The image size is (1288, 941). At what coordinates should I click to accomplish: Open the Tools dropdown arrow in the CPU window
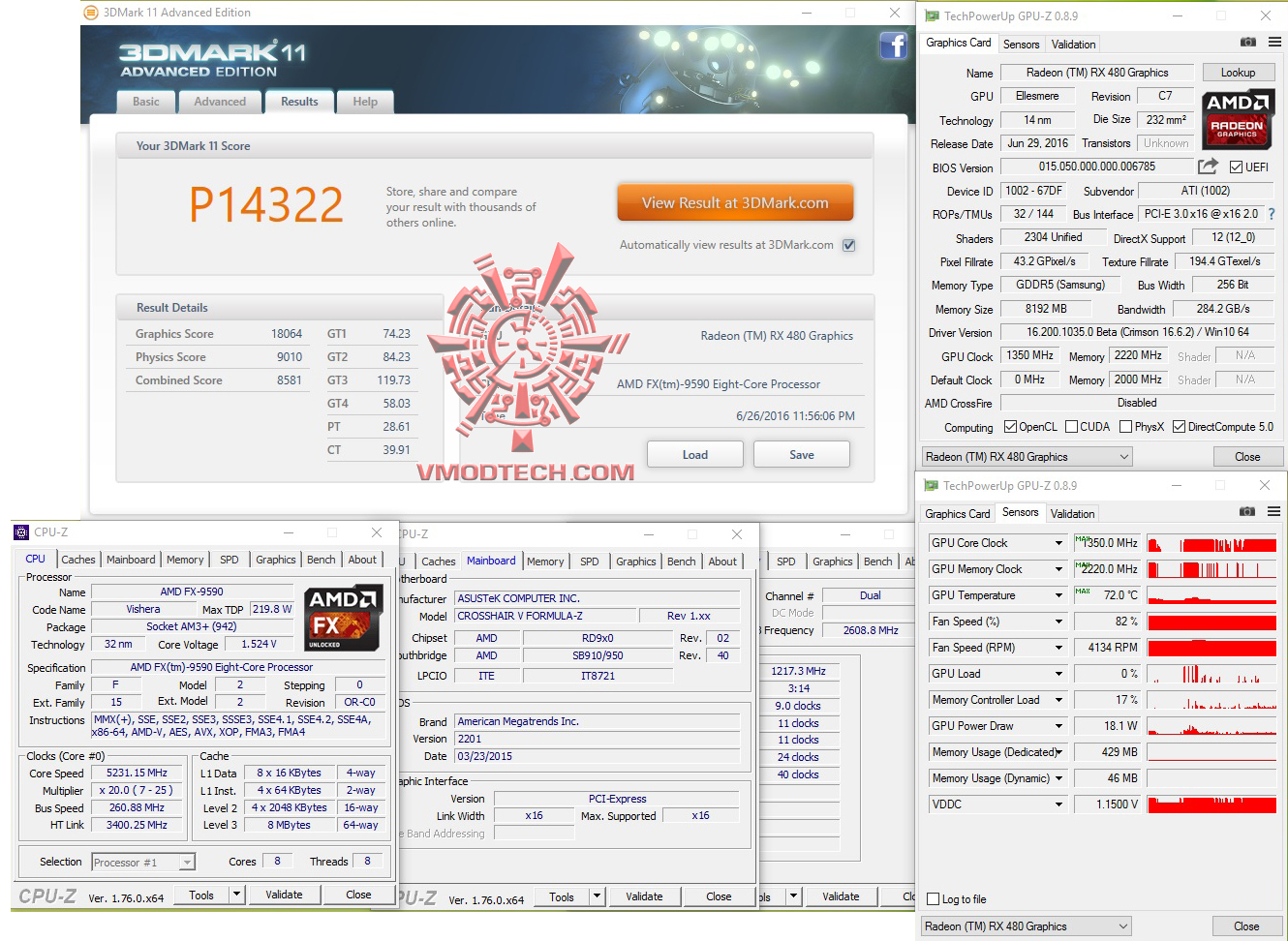(236, 895)
